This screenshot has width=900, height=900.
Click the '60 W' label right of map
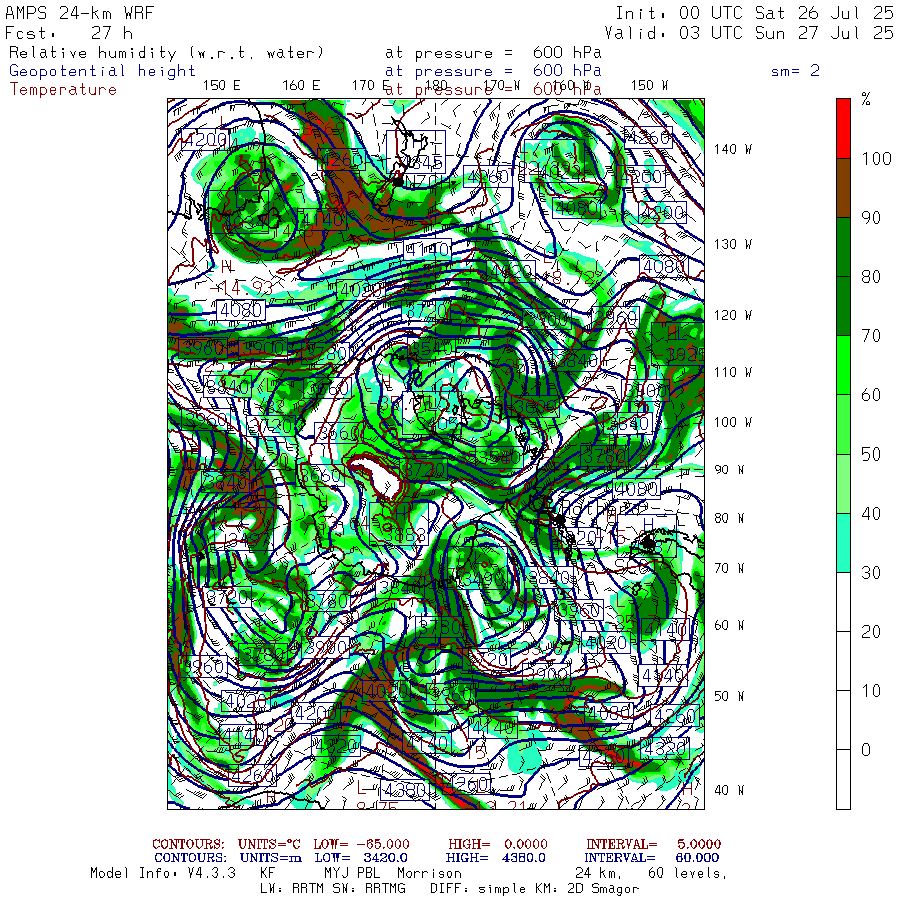(729, 625)
